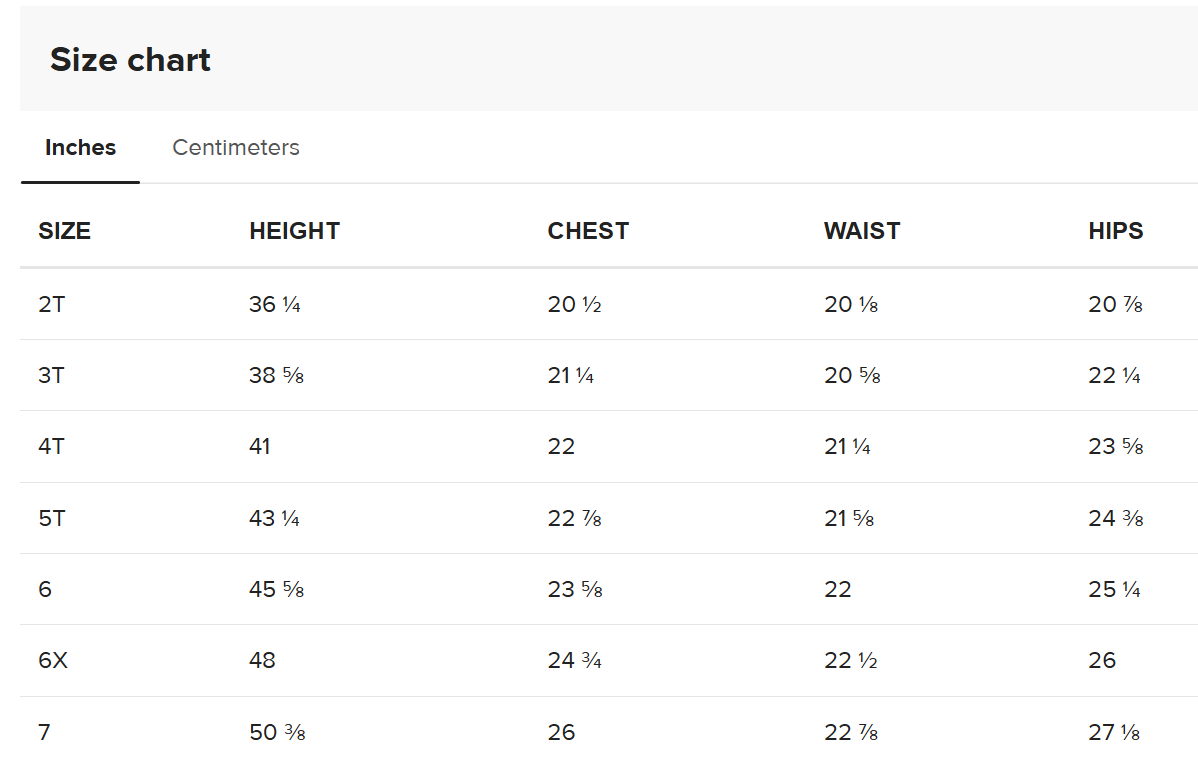Click the HIPS column header
Viewport: 1198px width, 766px height.
click(1115, 231)
